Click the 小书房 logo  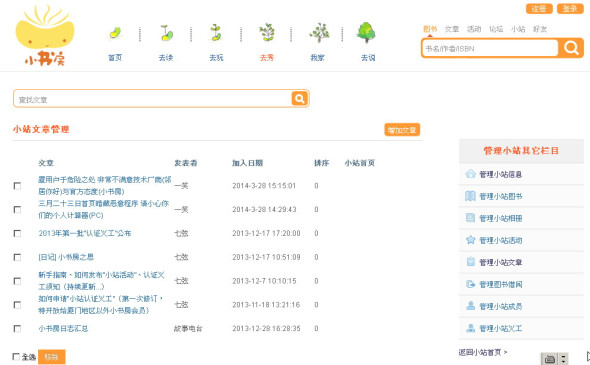[45, 35]
